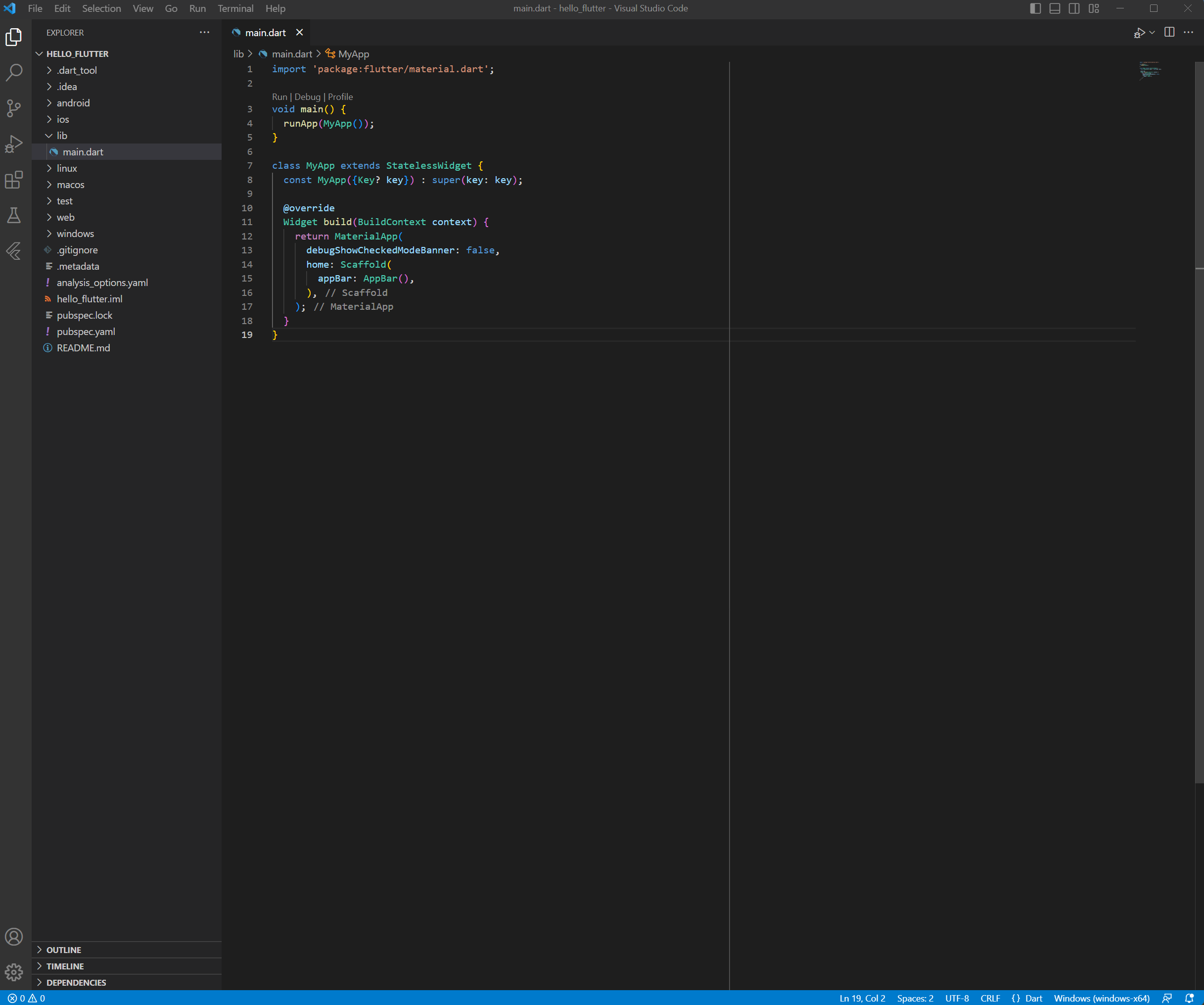Open the View menu
This screenshot has height=1005, width=1204.
pos(143,8)
